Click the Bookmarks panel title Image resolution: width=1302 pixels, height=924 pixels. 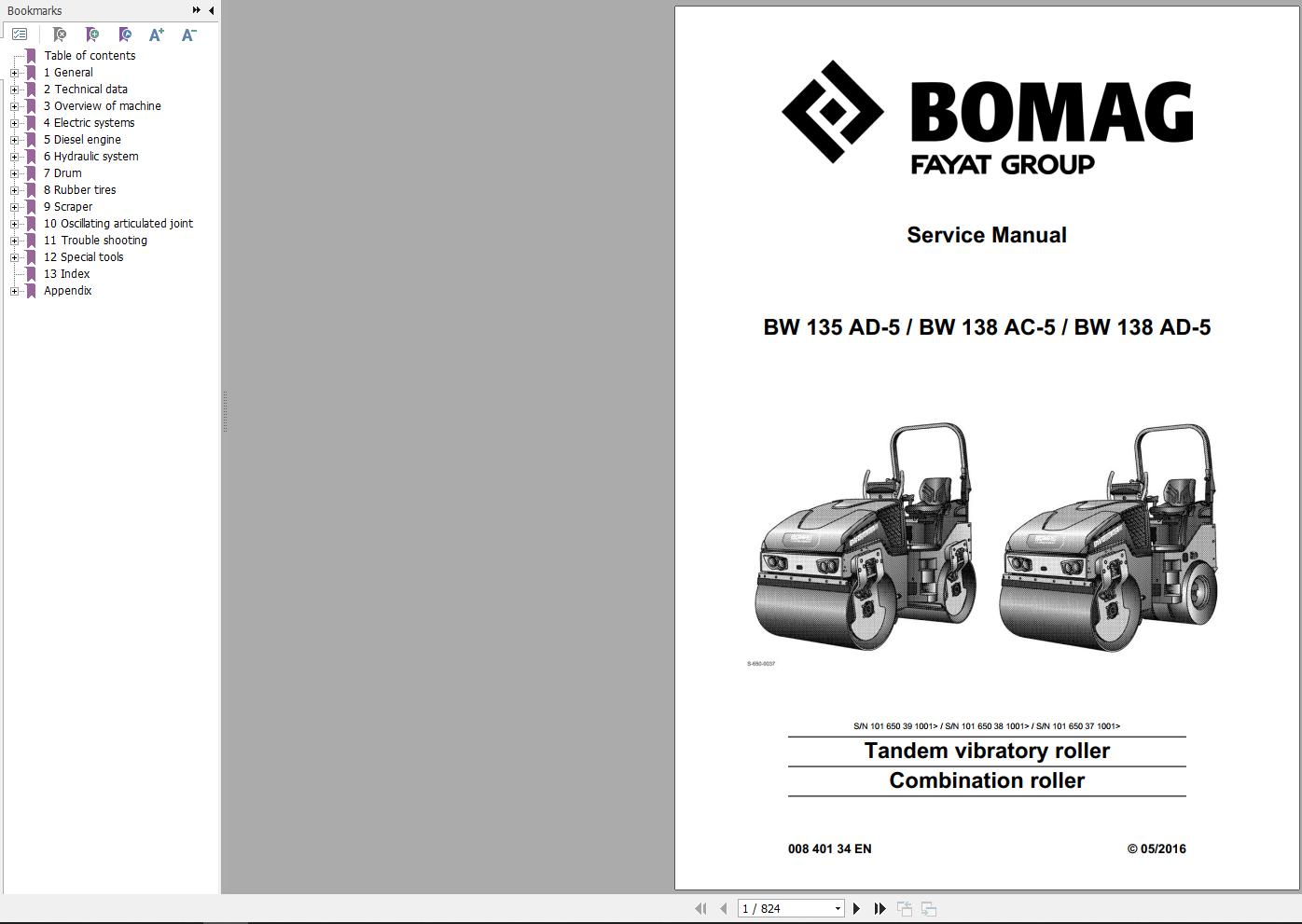click(x=35, y=11)
